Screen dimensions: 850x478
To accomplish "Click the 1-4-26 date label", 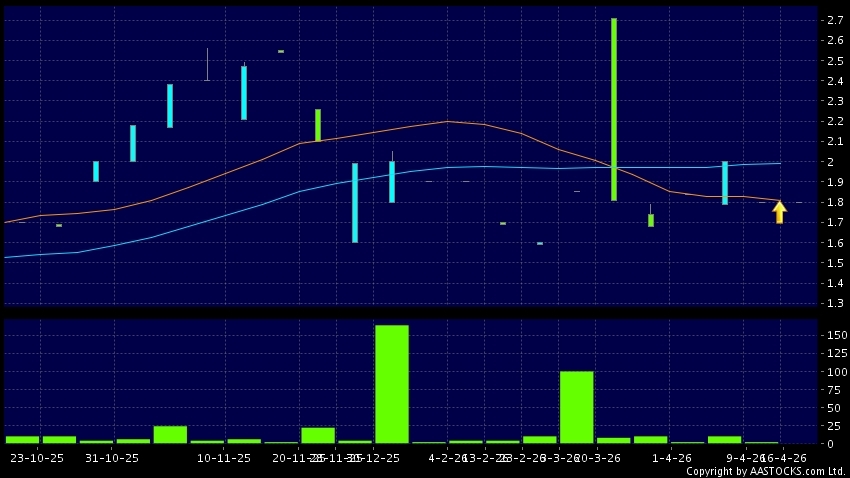I will click(672, 458).
